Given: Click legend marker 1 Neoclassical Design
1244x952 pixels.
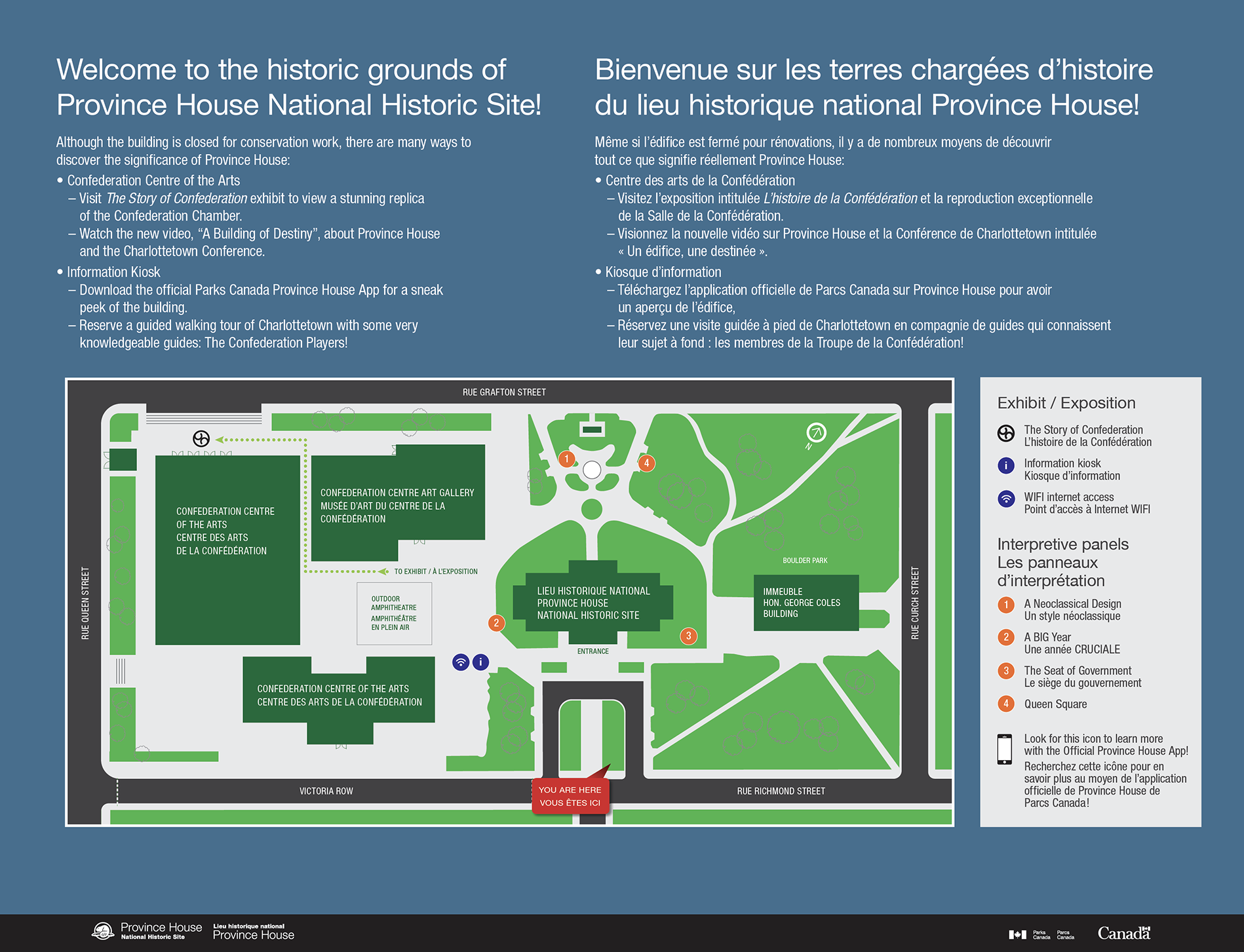Looking at the screenshot, I should click(x=1005, y=605).
